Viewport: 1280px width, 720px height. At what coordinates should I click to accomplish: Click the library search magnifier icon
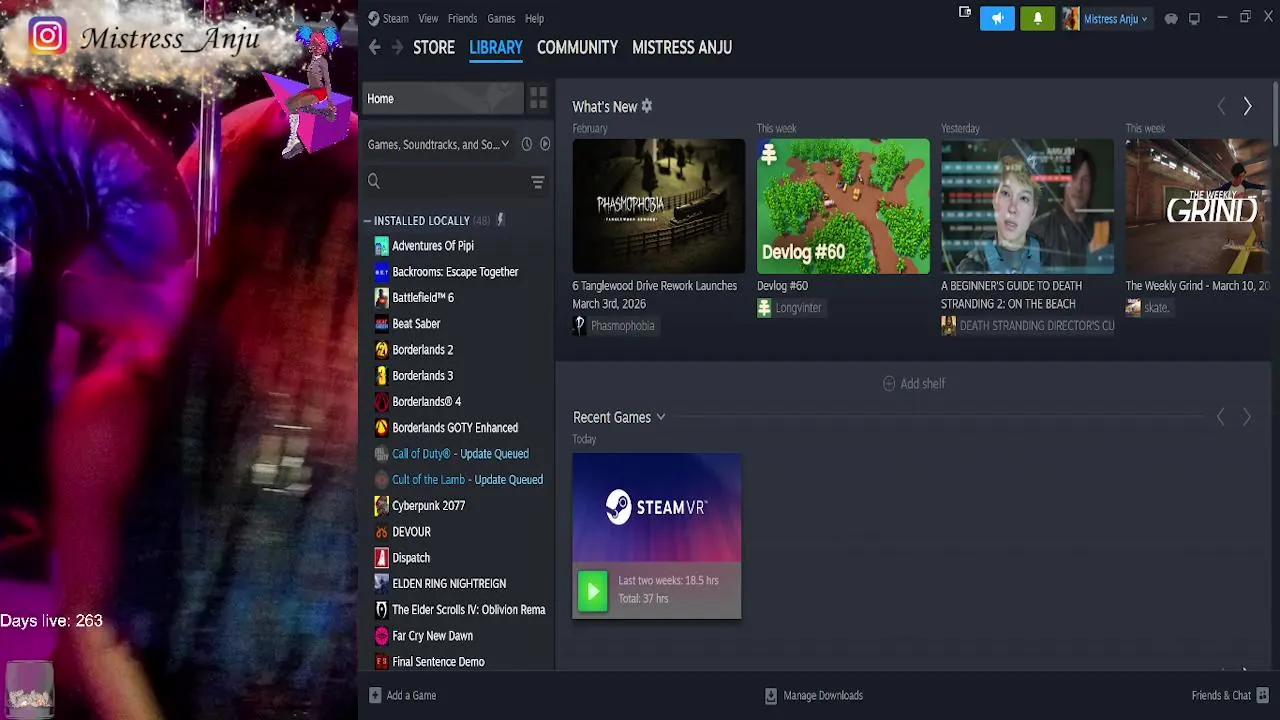[374, 181]
